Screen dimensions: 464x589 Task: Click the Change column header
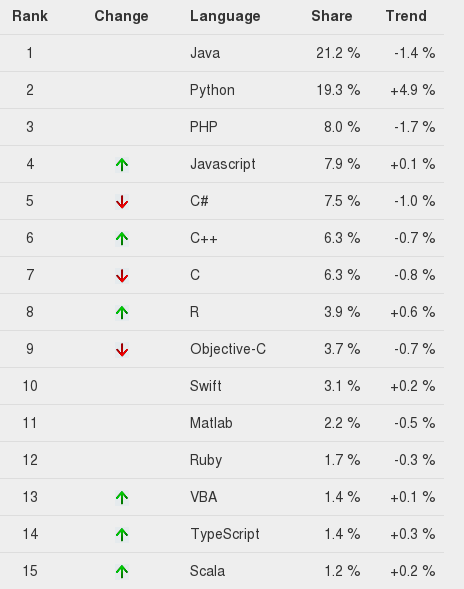tap(121, 16)
